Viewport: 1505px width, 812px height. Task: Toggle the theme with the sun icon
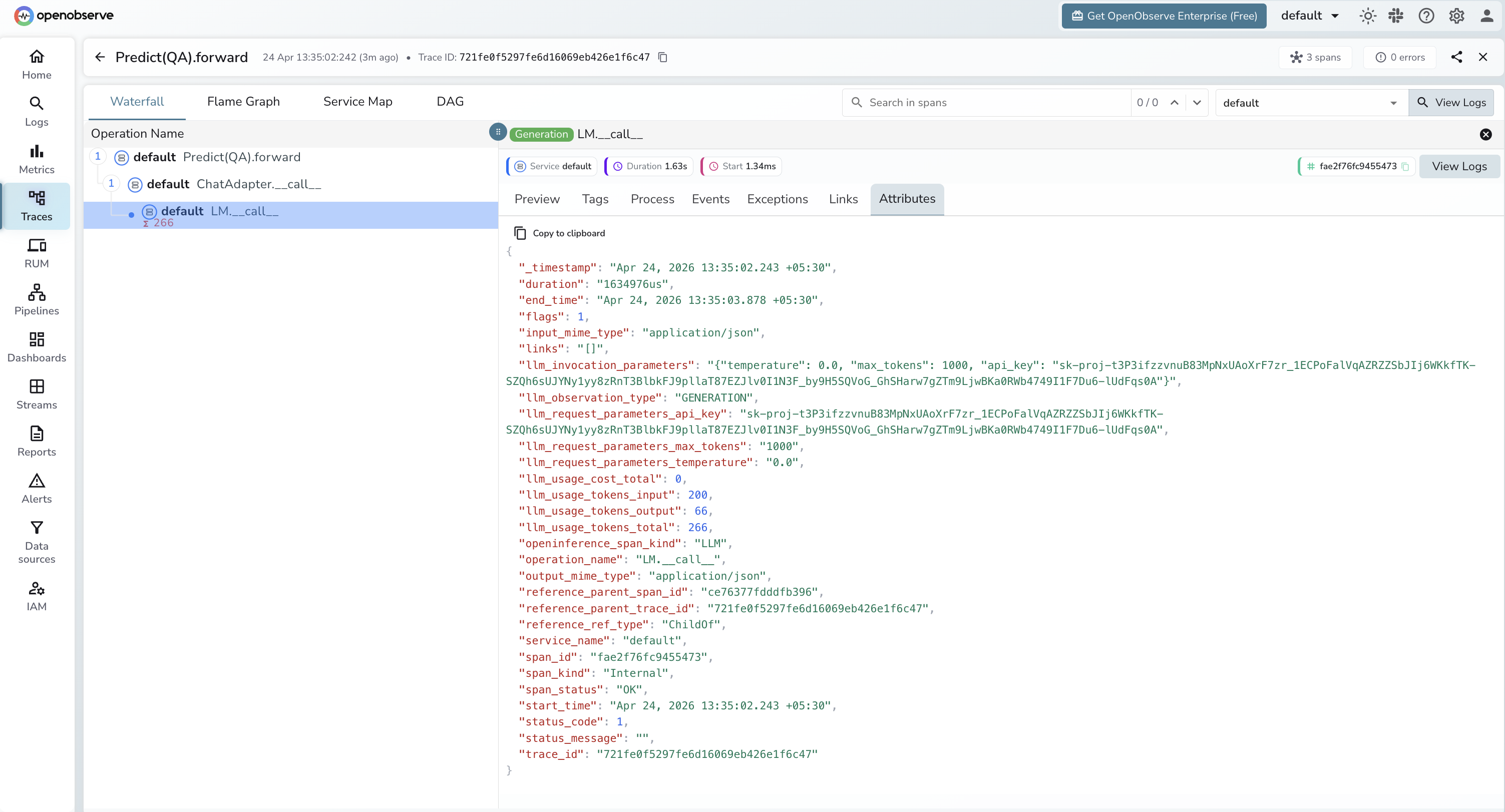click(1367, 16)
